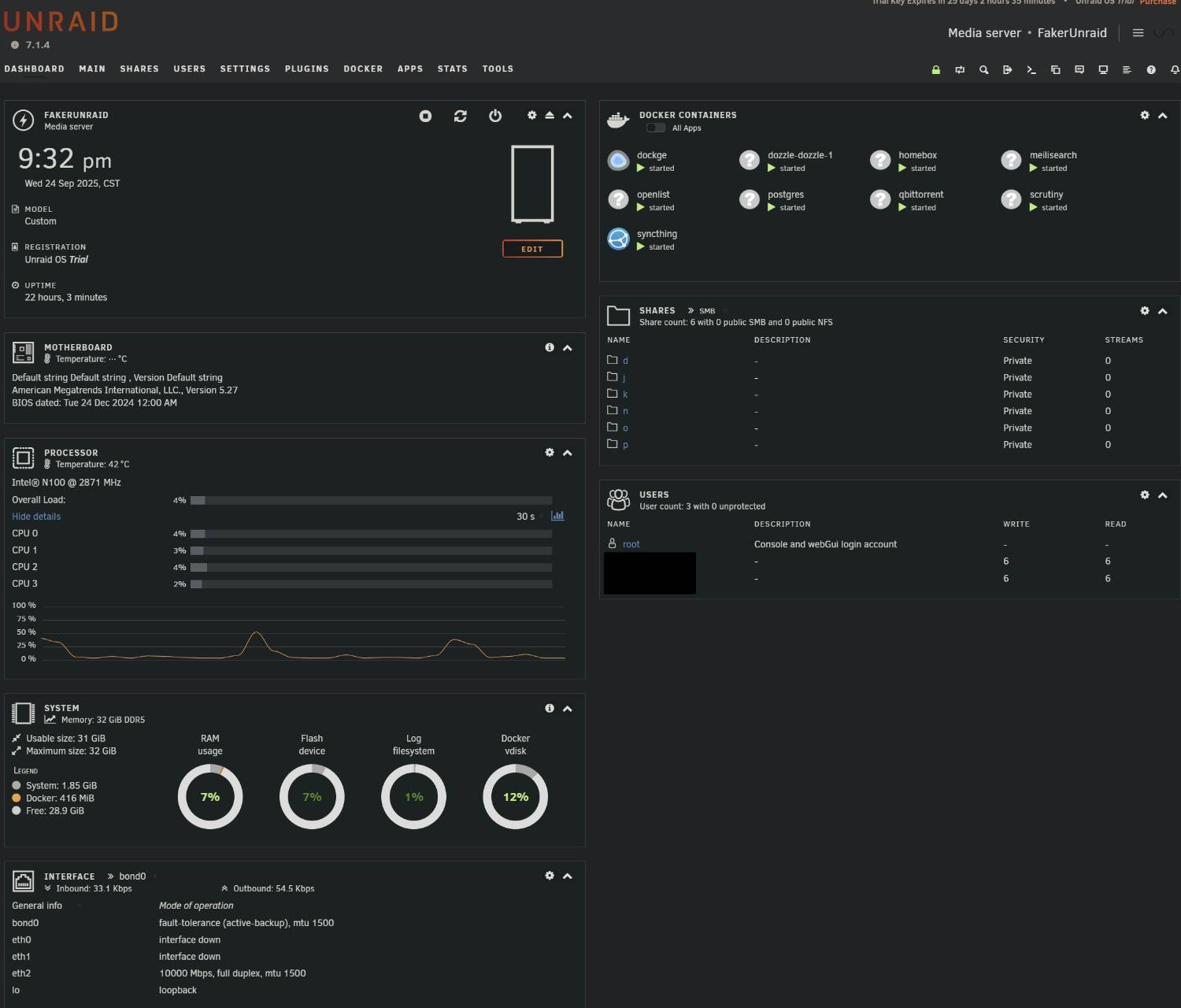Open the root user link
The image size is (1181, 1008).
631,544
